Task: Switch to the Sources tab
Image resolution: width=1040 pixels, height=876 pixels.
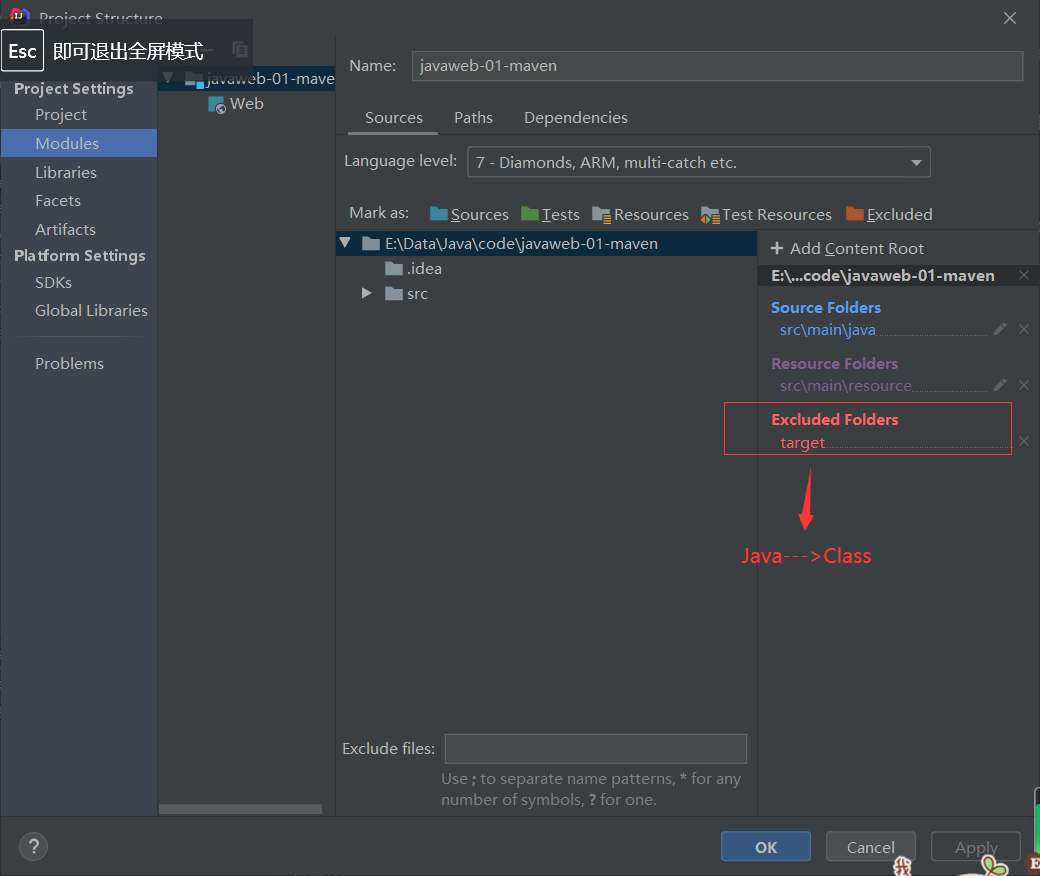Action: 393,117
